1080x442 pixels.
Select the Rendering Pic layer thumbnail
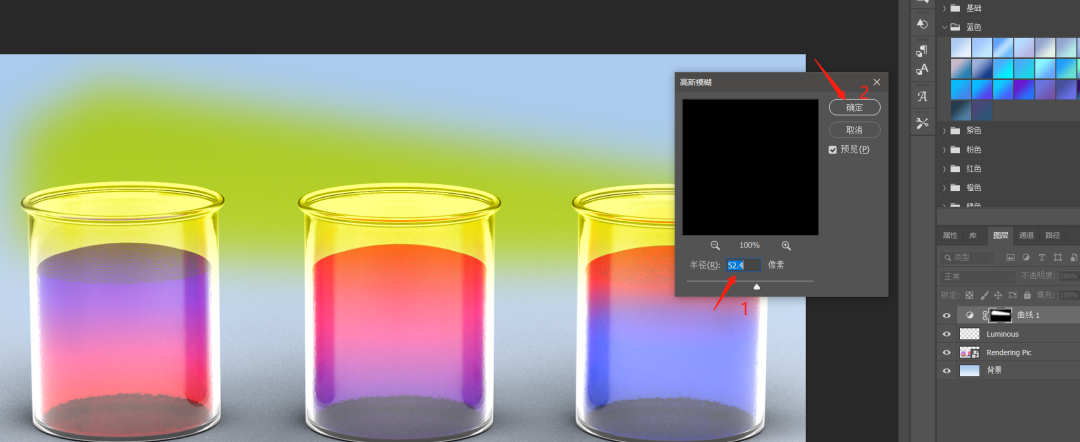969,352
